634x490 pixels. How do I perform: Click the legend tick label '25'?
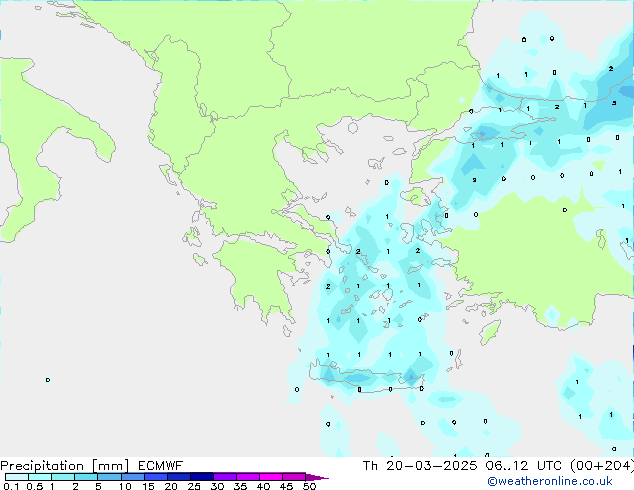(x=194, y=486)
